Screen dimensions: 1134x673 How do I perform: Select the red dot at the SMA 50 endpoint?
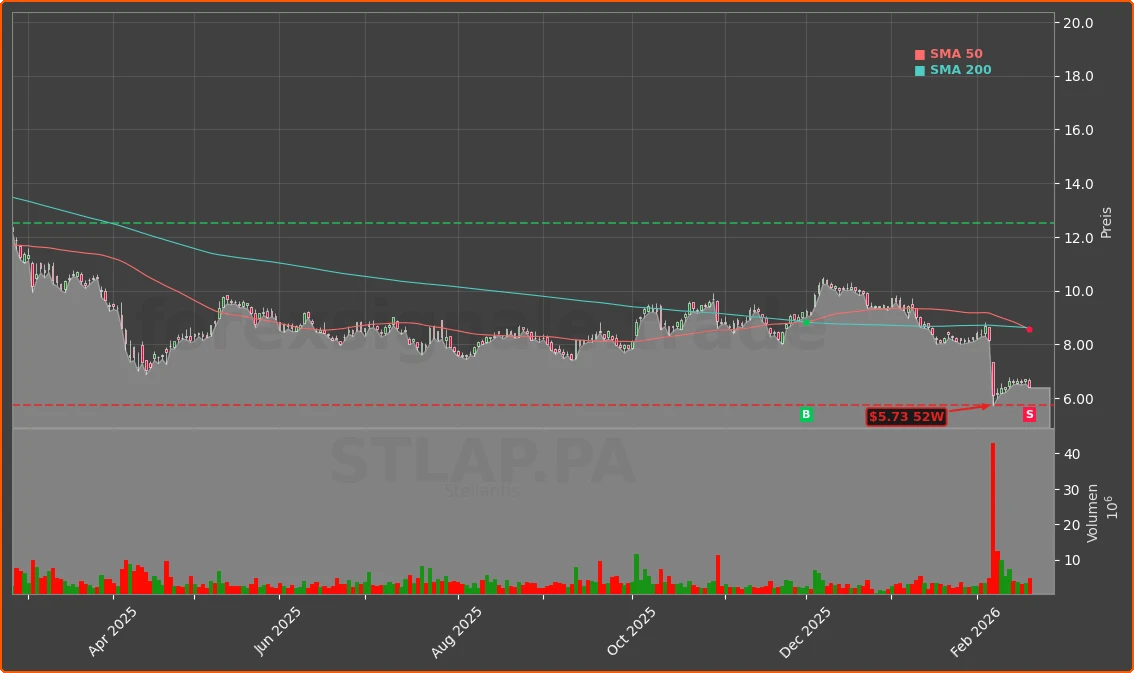tap(1029, 329)
